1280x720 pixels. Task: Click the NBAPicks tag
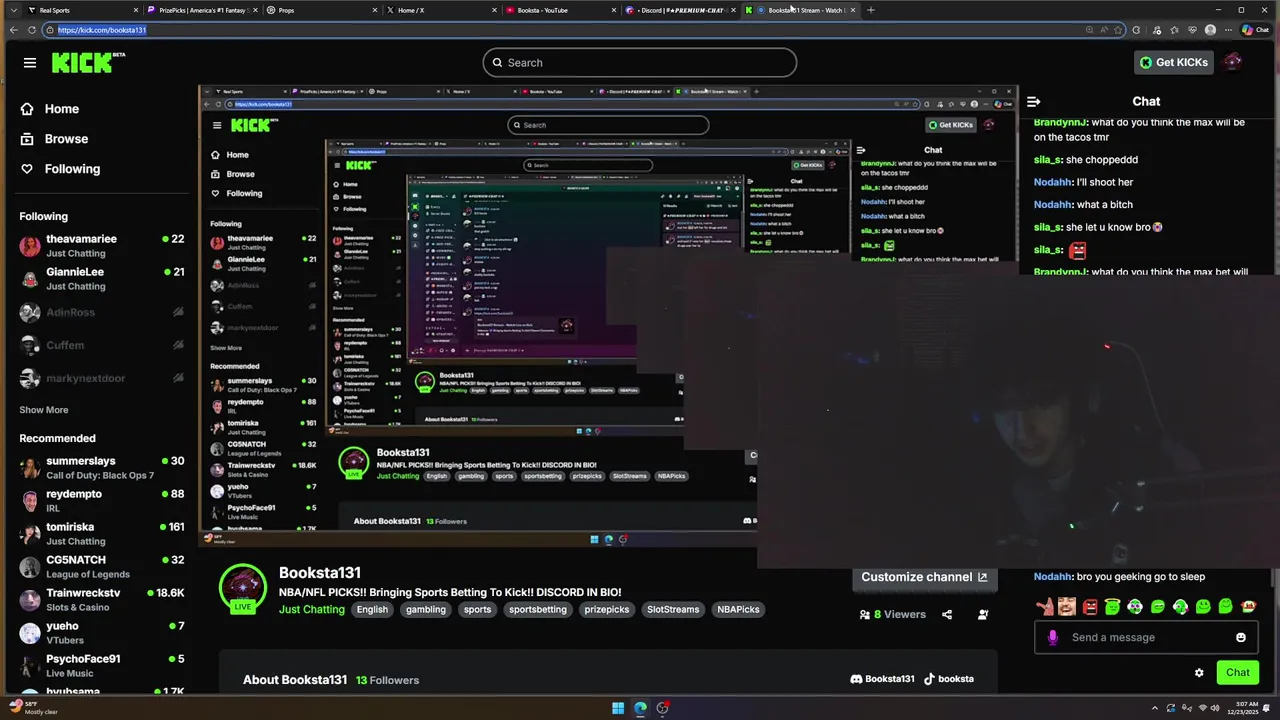click(738, 609)
